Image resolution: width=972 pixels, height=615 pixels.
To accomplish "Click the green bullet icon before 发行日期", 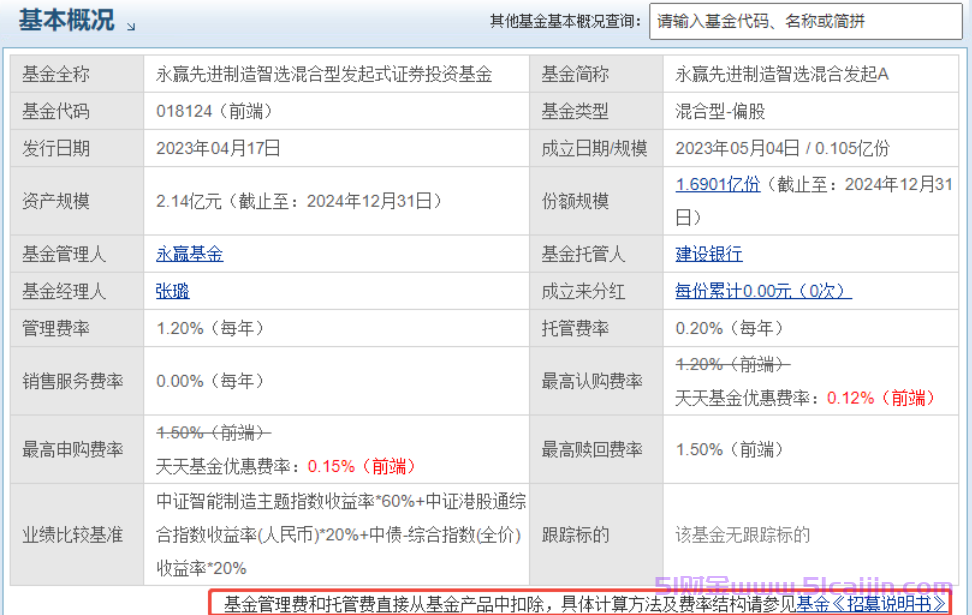I will [x=18, y=148].
